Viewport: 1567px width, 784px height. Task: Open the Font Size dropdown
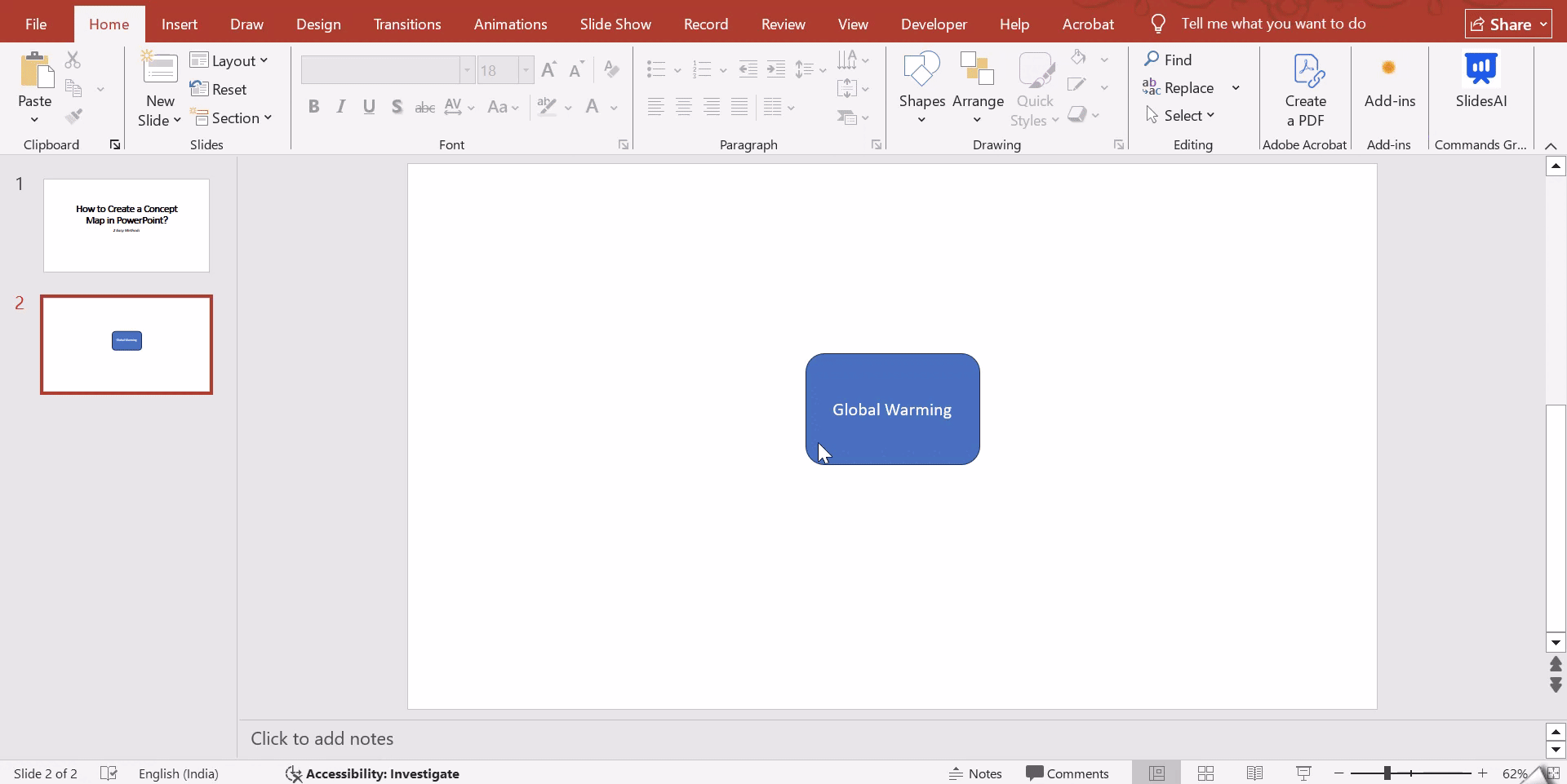525,70
